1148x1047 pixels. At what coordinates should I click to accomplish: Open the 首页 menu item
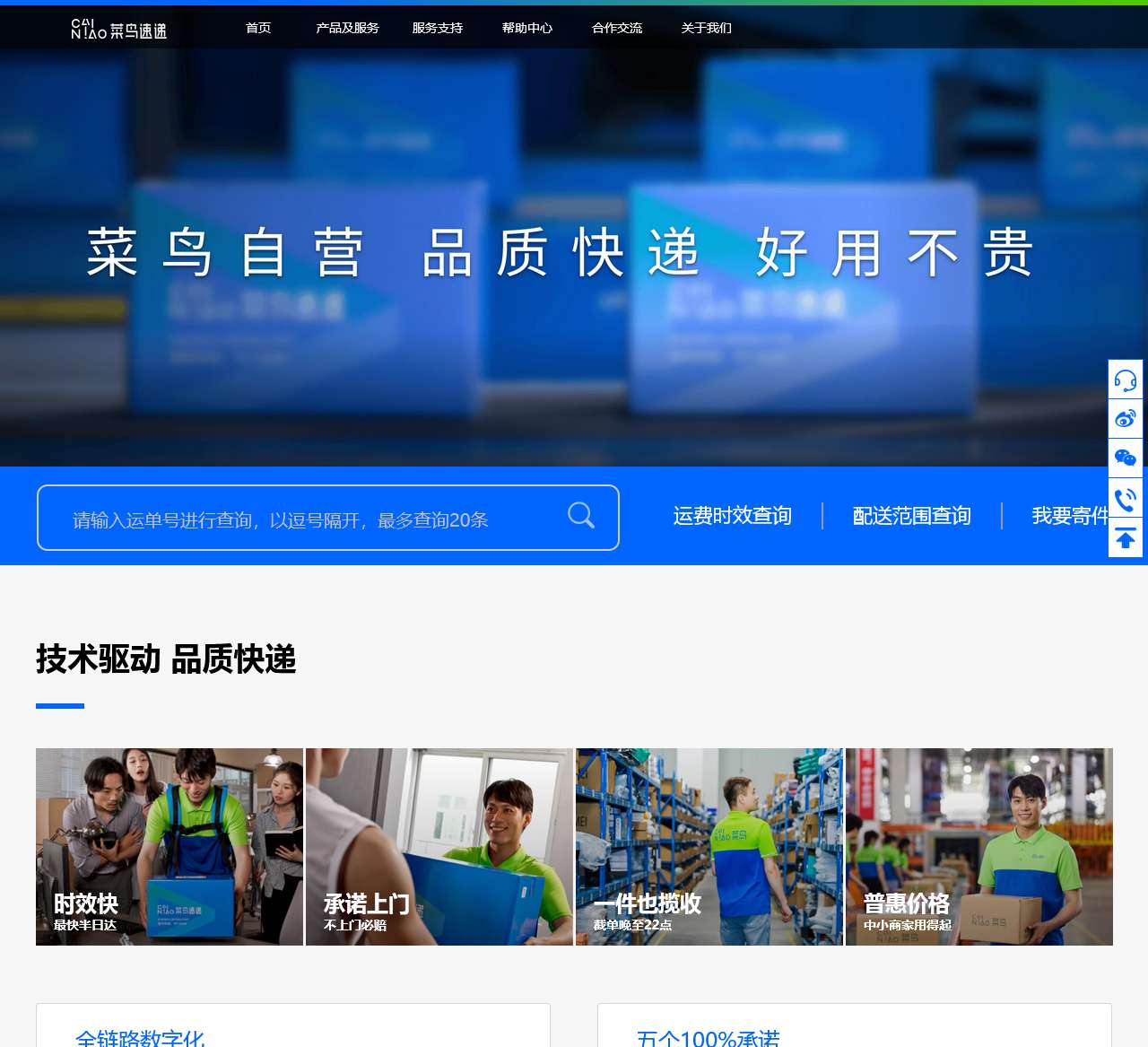[x=258, y=28]
